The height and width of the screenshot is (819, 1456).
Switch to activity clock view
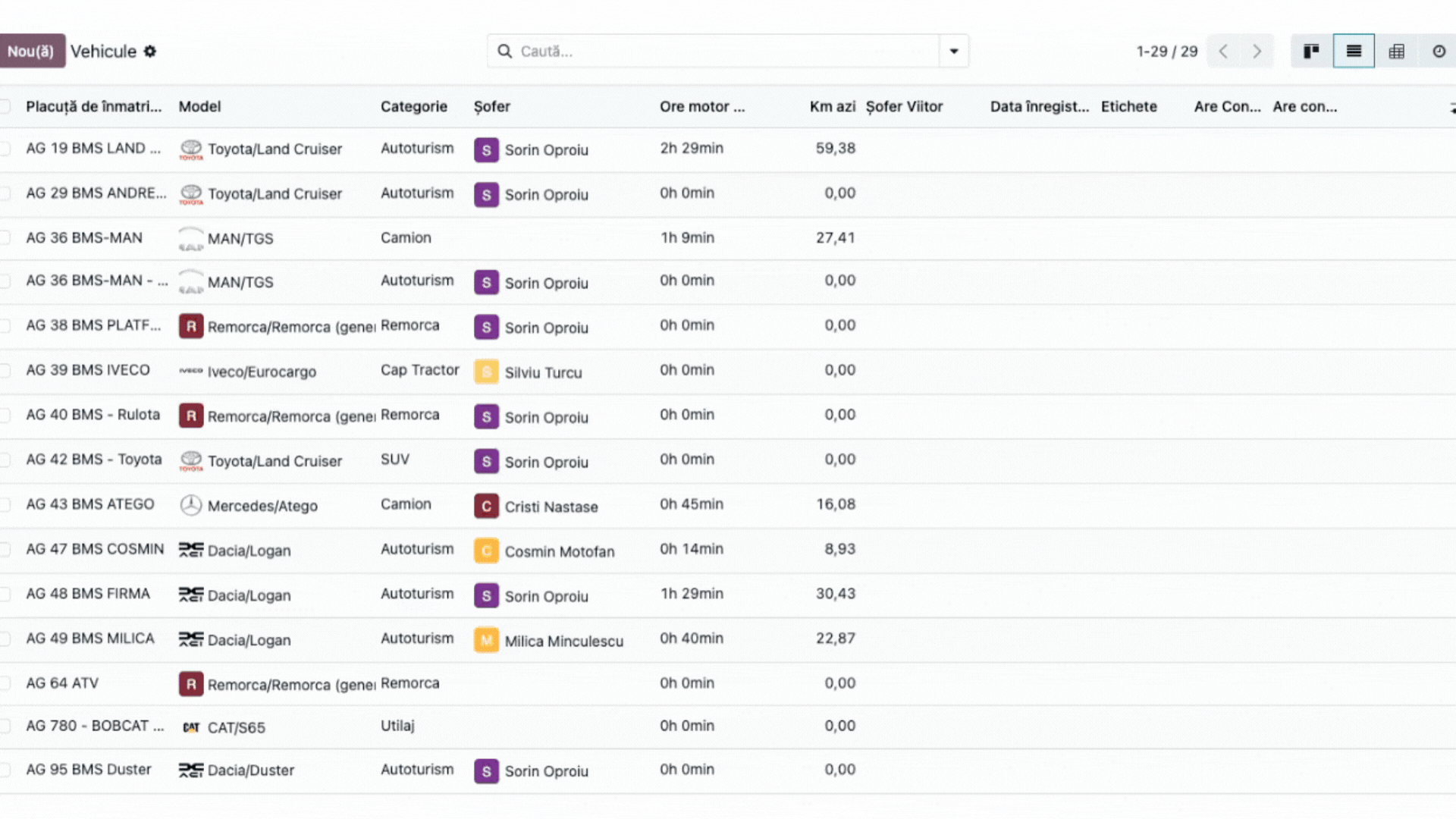pyautogui.click(x=1439, y=52)
